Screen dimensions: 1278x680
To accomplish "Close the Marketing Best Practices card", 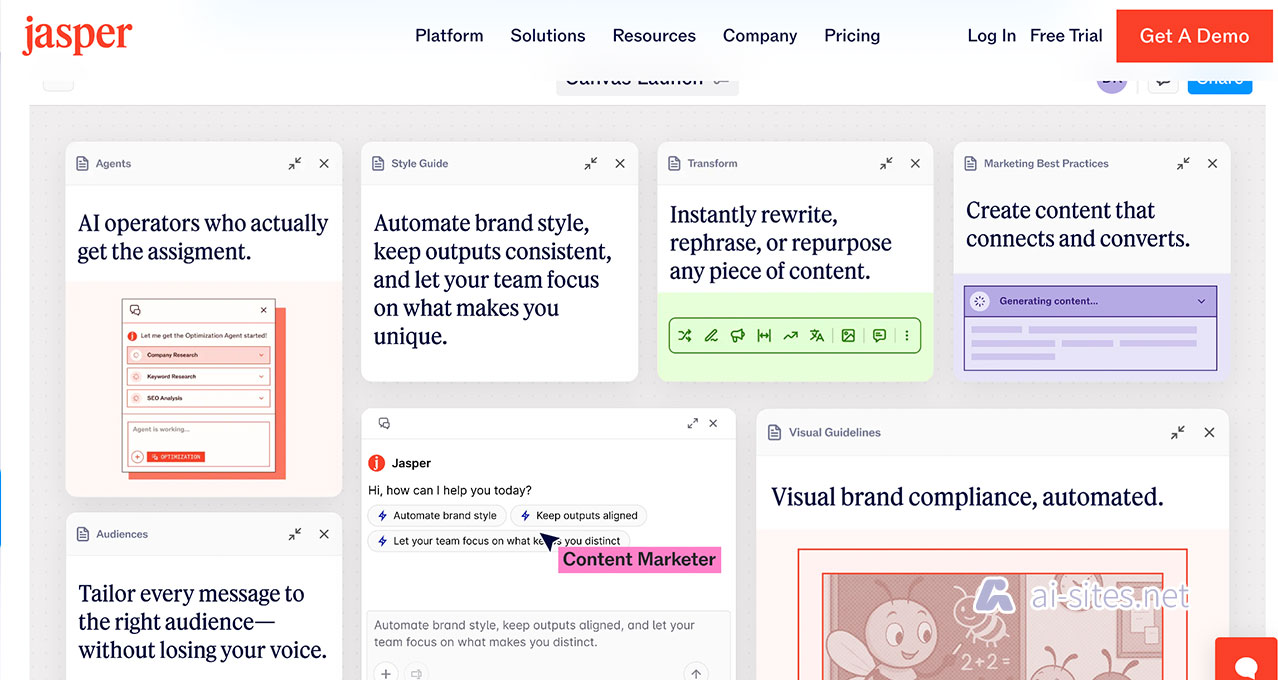I will [1212, 163].
